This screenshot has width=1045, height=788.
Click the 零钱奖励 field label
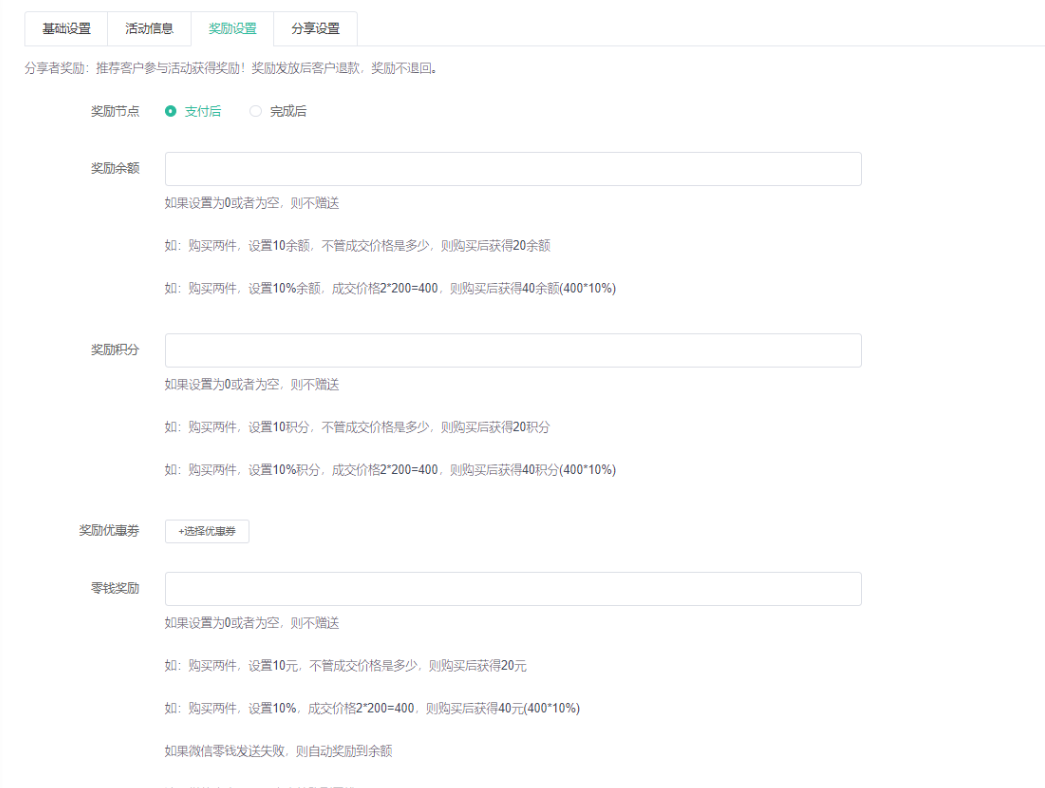pos(115,588)
